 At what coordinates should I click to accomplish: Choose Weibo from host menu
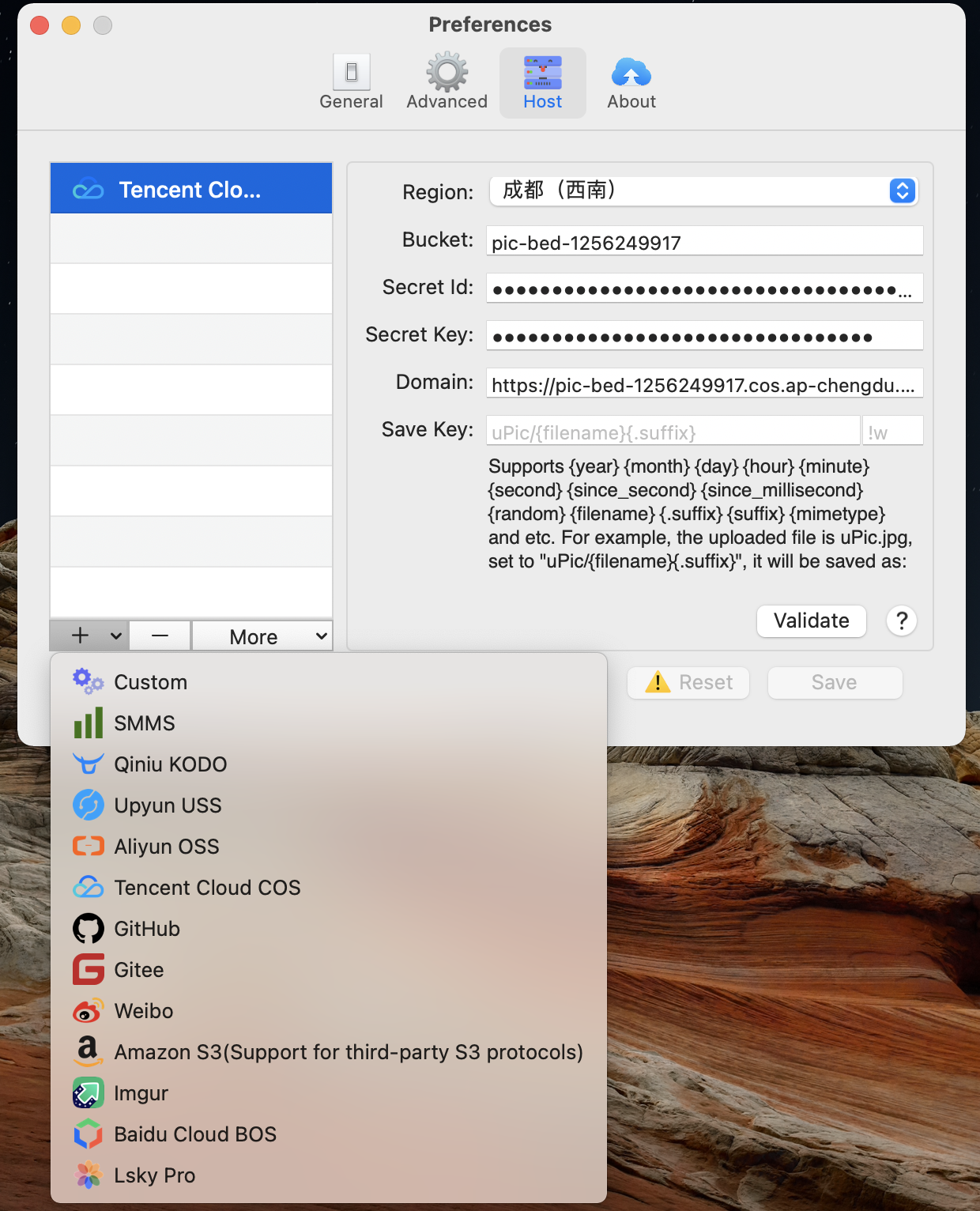329,1011
